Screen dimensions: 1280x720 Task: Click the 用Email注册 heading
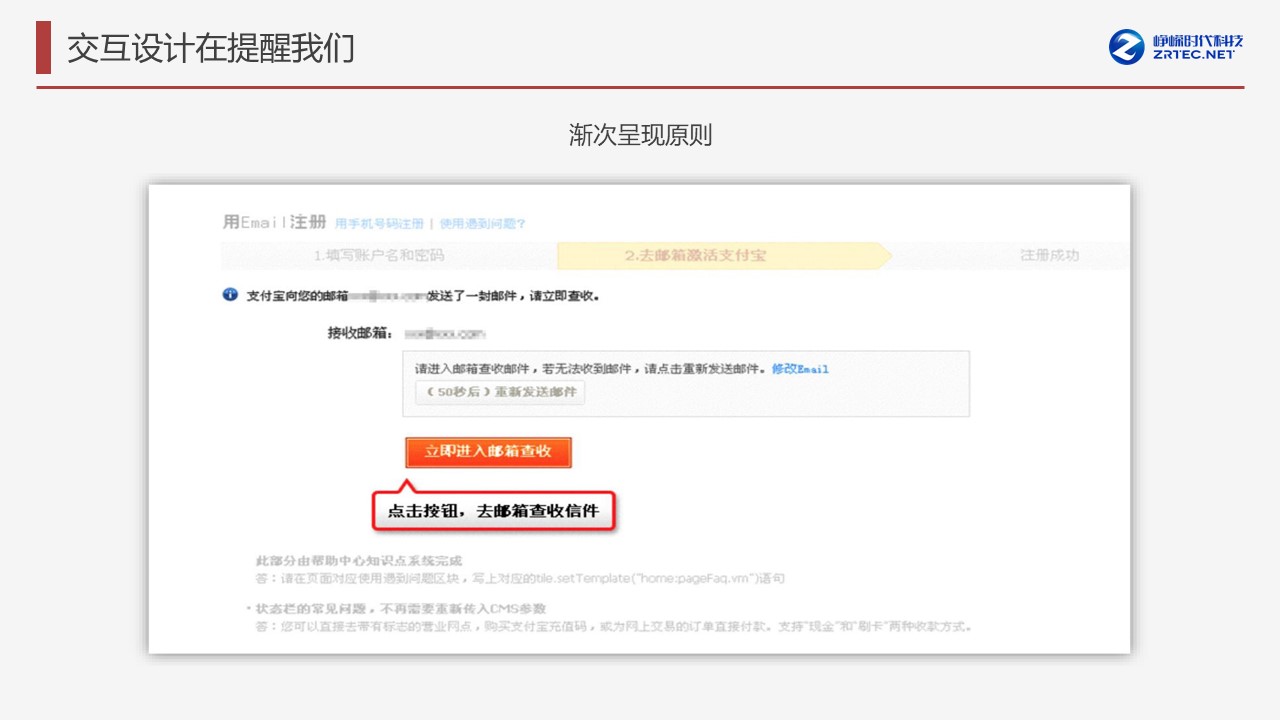tap(274, 222)
